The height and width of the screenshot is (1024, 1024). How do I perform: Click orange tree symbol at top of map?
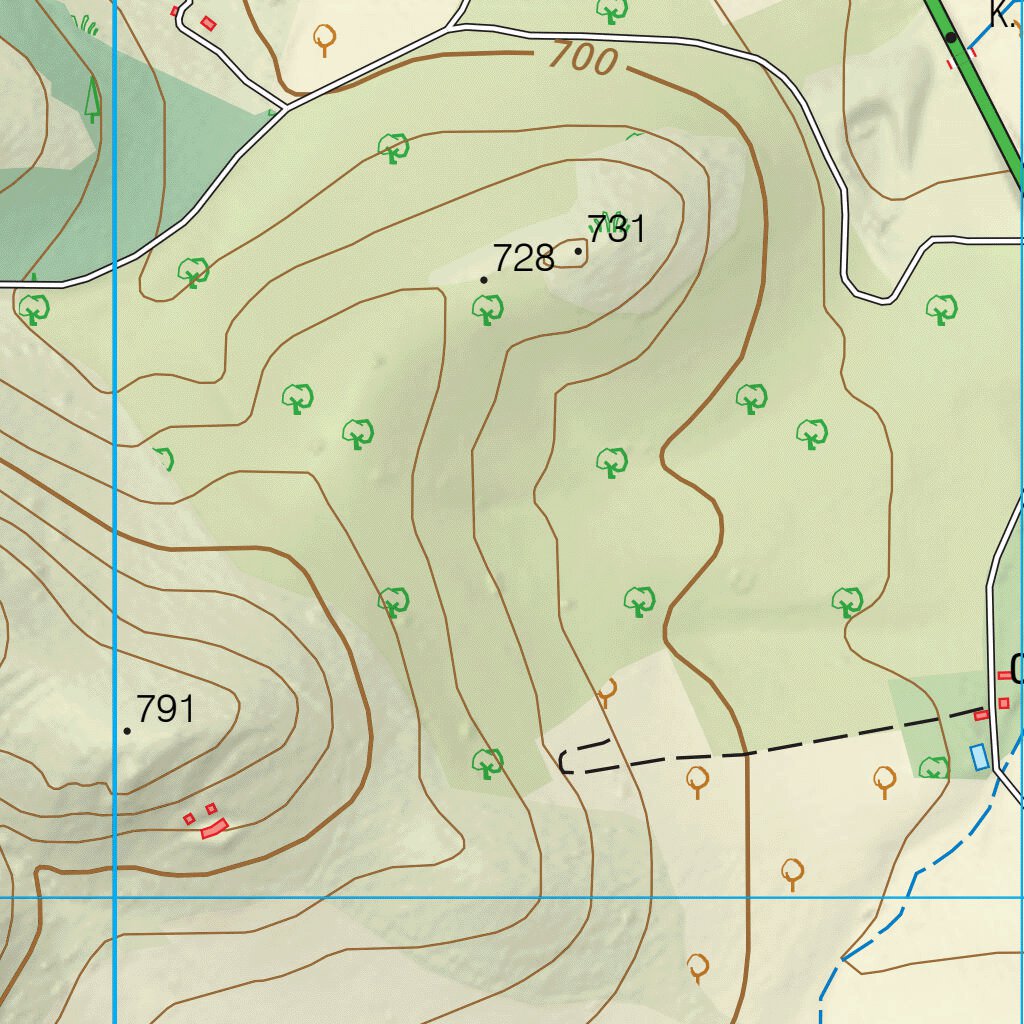[x=323, y=39]
